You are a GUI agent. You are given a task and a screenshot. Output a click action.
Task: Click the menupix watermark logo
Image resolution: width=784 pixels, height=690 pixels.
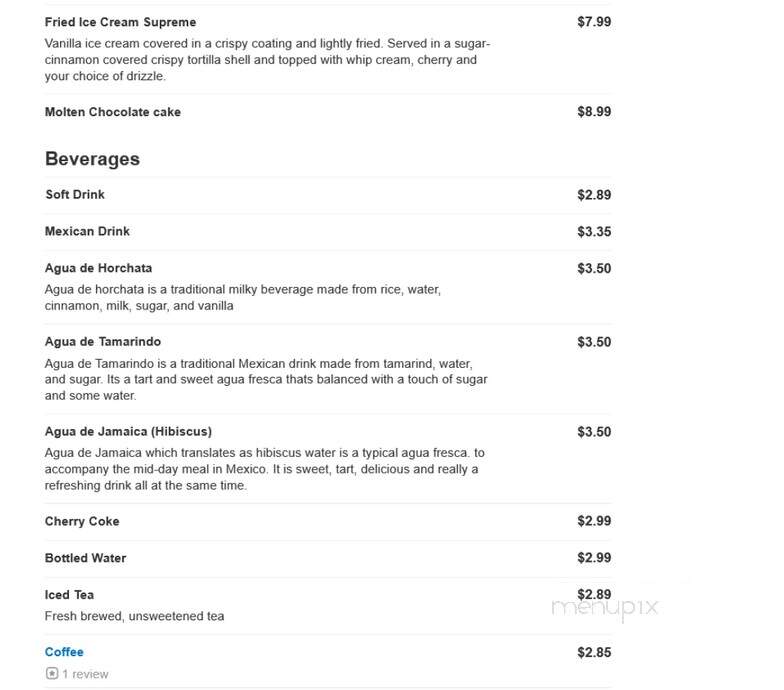[604, 608]
